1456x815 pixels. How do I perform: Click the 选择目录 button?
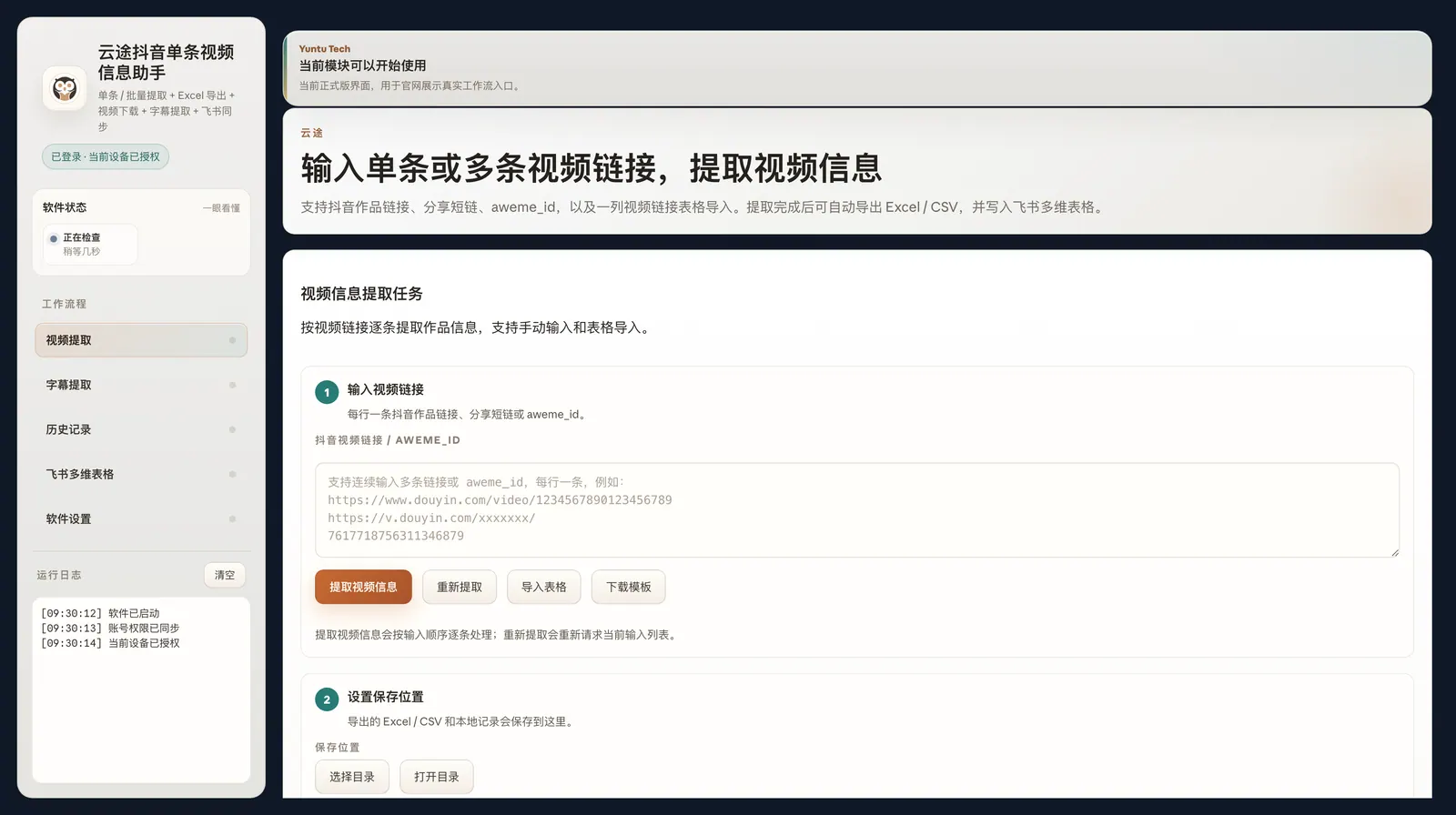[352, 777]
